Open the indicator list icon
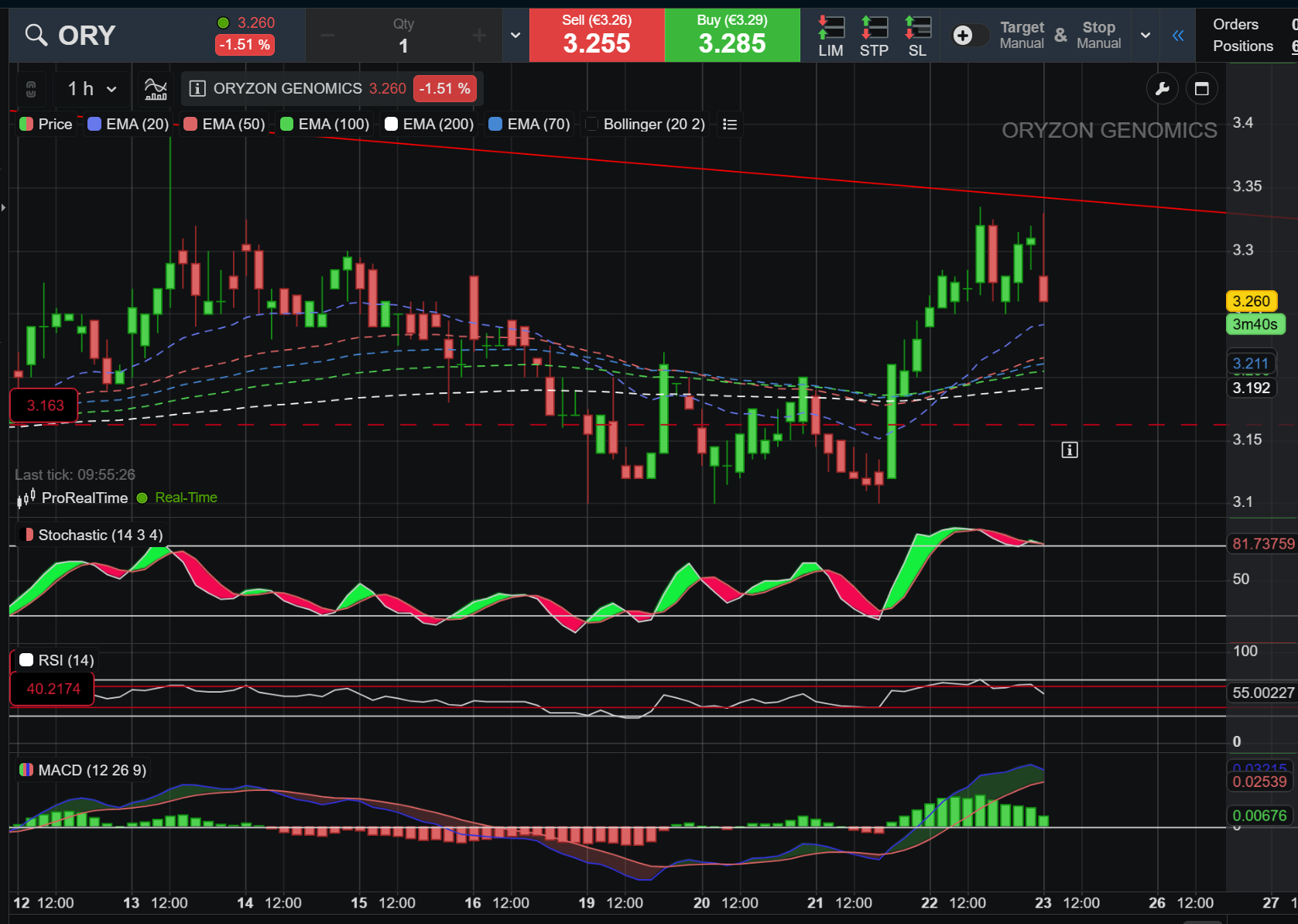This screenshot has width=1298, height=924. 729,124
